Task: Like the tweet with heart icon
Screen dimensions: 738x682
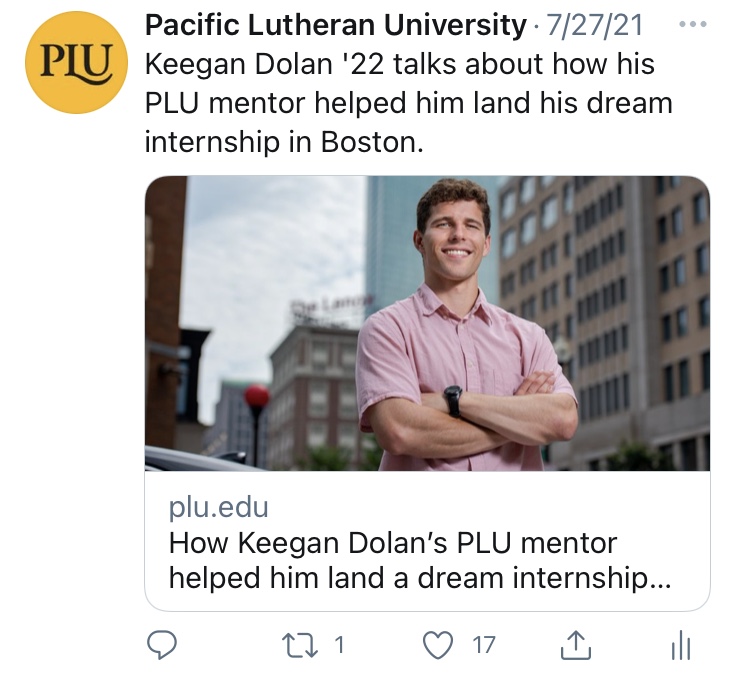Action: pyautogui.click(x=438, y=645)
